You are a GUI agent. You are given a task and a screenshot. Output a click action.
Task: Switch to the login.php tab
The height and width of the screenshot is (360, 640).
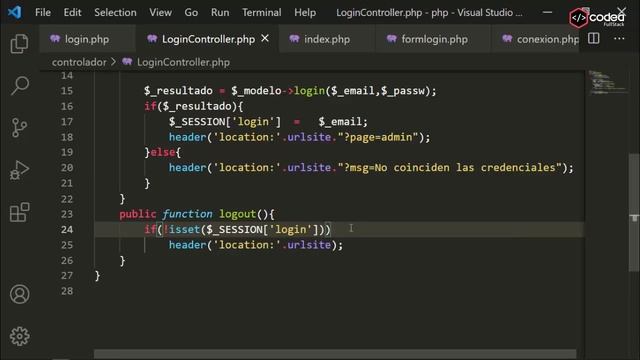[87, 39]
